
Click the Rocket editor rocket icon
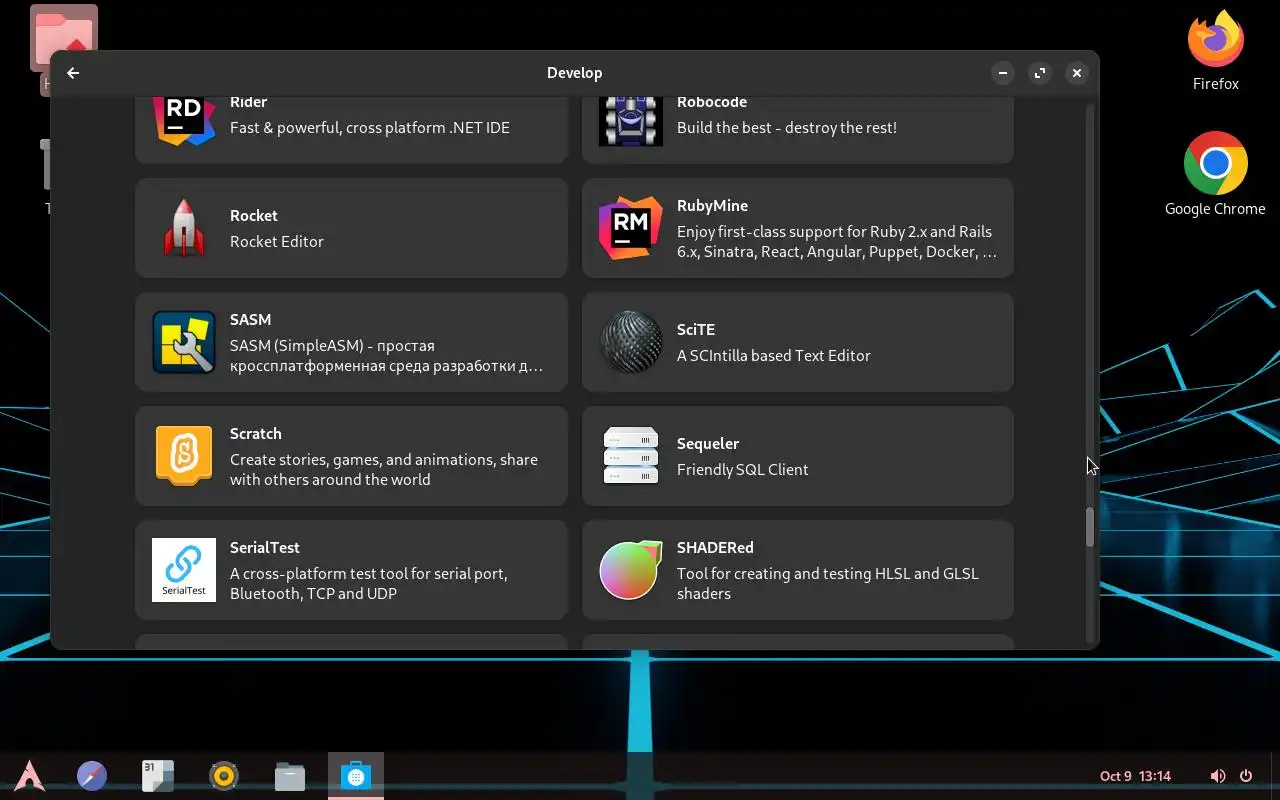pyautogui.click(x=184, y=228)
